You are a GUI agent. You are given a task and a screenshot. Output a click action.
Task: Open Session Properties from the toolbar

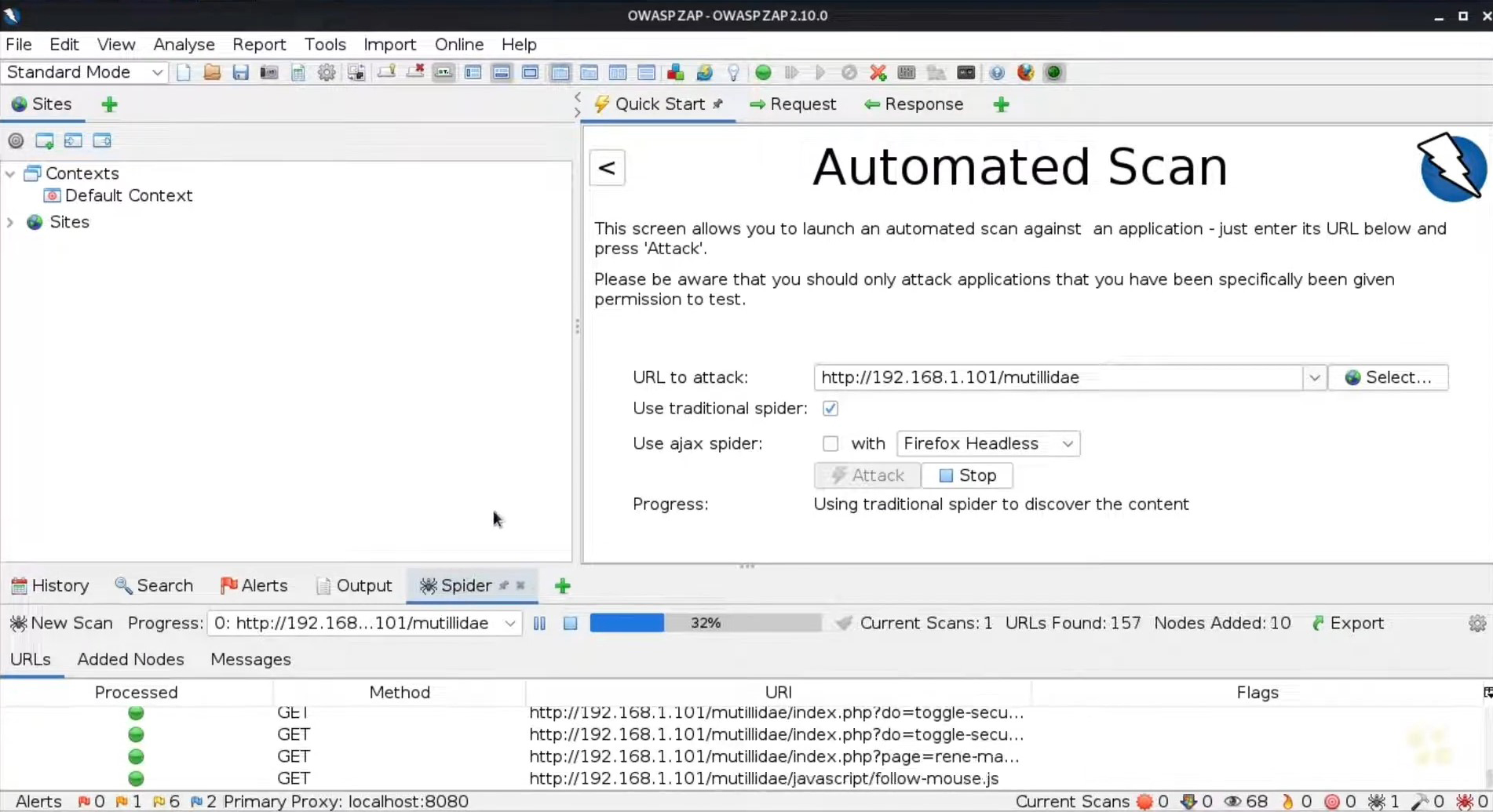pos(298,73)
